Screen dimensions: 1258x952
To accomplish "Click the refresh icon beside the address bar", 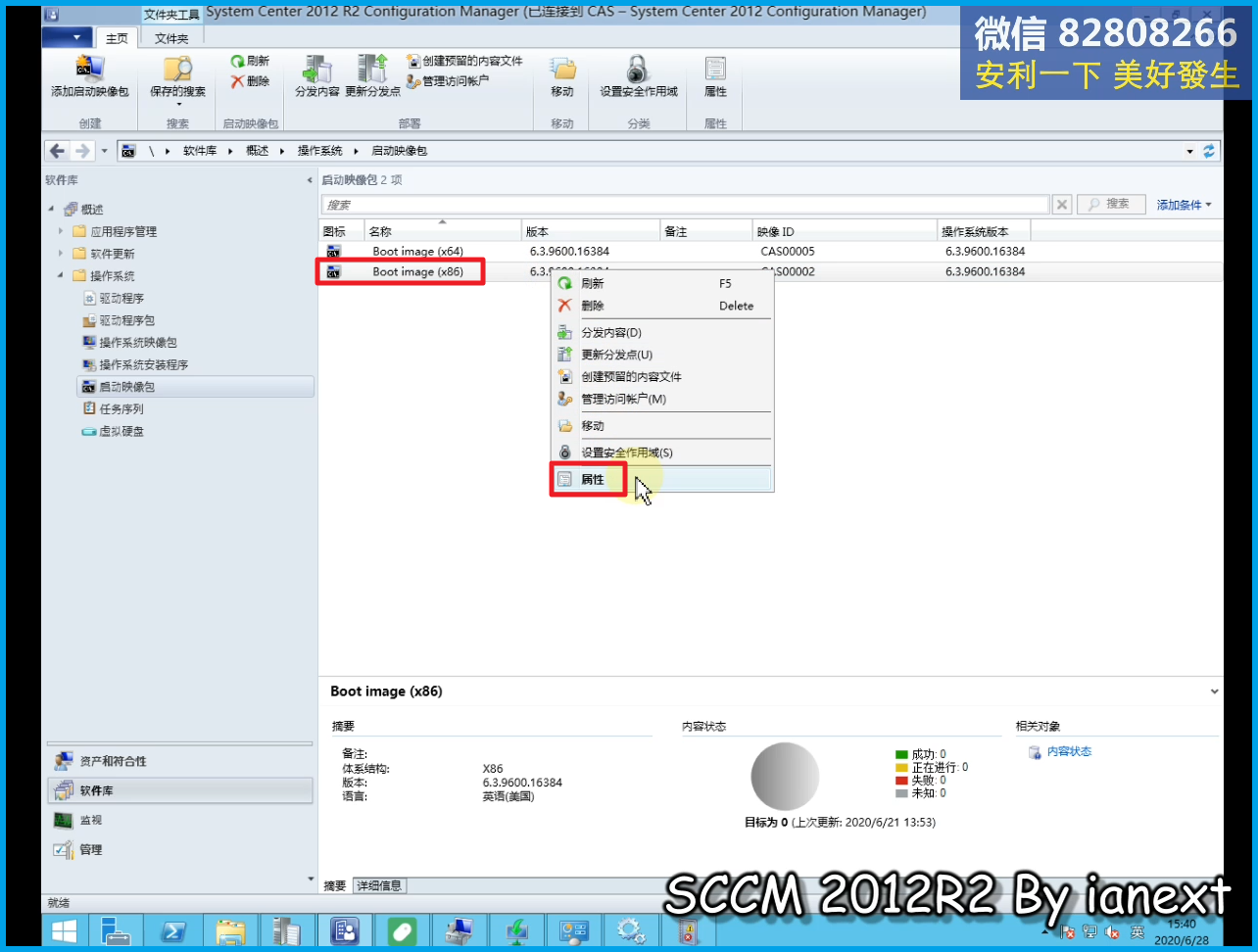I will click(x=1209, y=151).
